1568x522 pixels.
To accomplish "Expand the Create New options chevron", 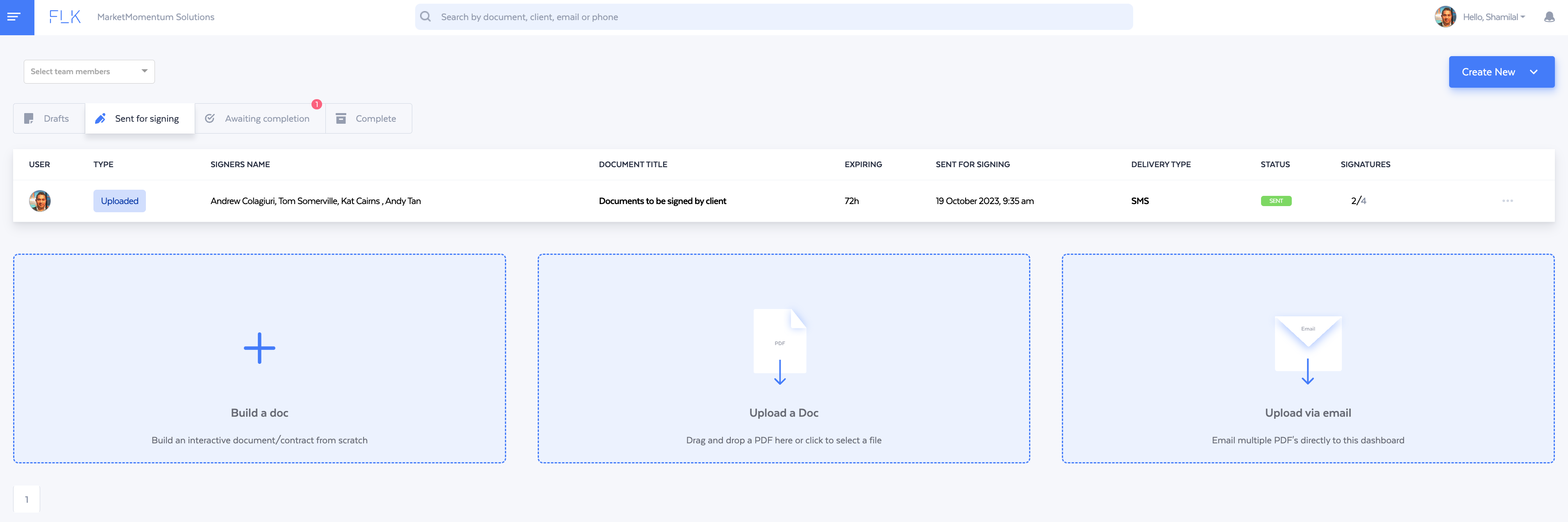I will tap(1534, 72).
